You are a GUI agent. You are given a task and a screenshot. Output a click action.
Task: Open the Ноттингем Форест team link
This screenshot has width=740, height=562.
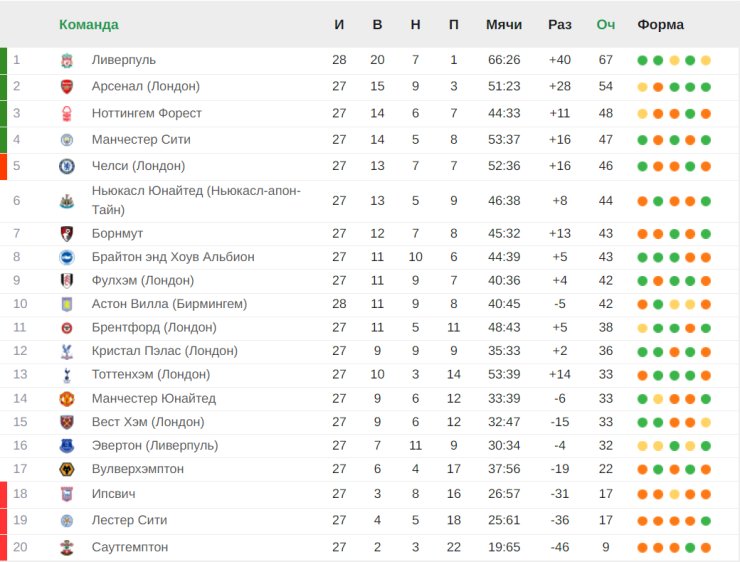(146, 113)
